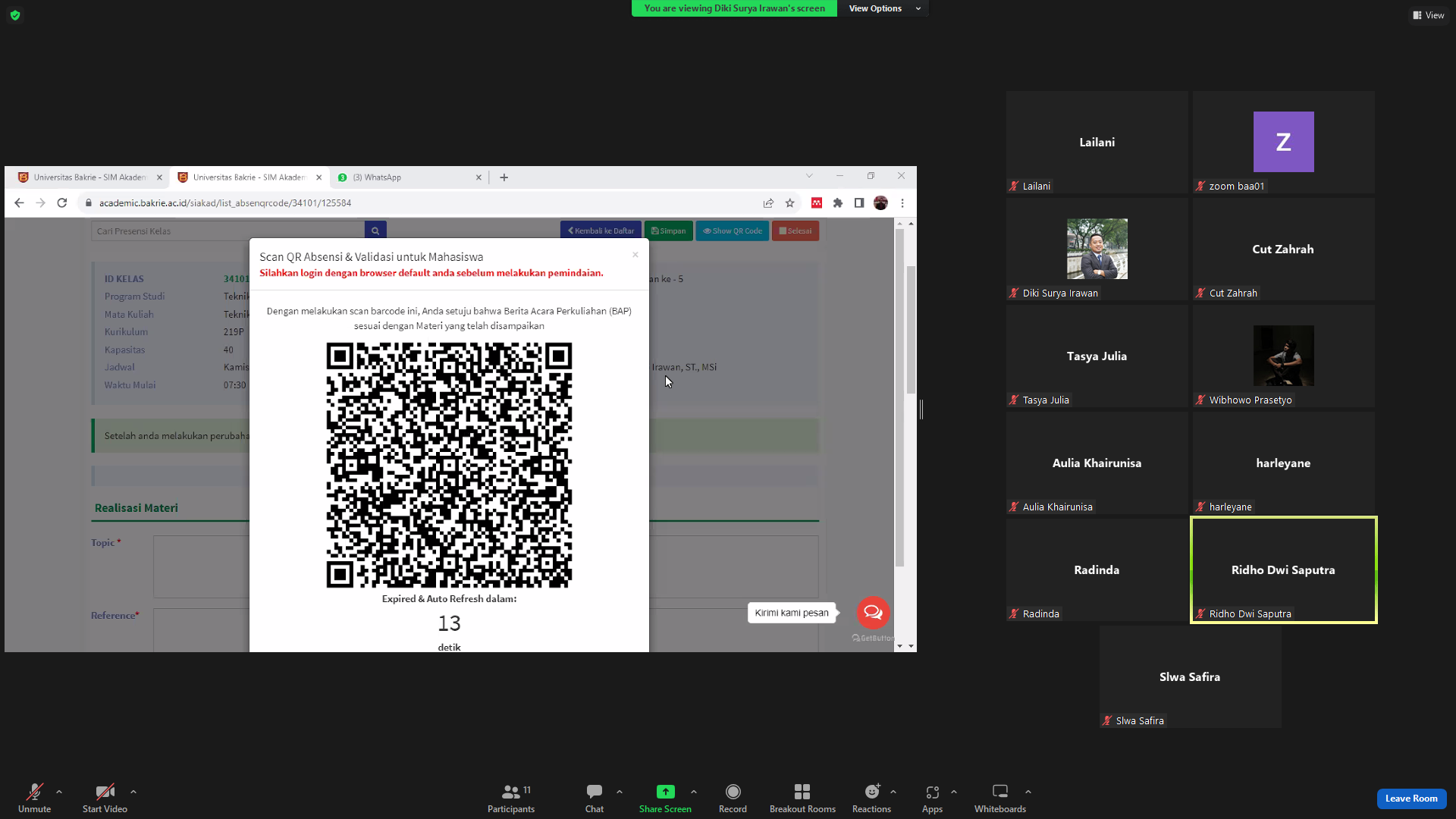Screen dimensions: 1456x819
Task: Start recording with Record button
Action: click(x=733, y=798)
